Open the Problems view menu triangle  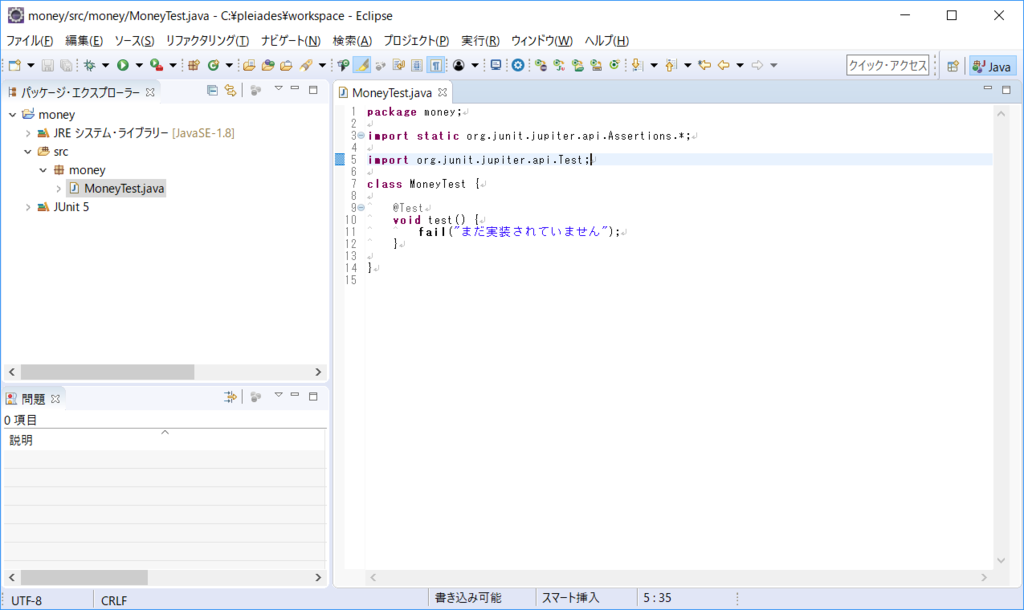click(278, 394)
